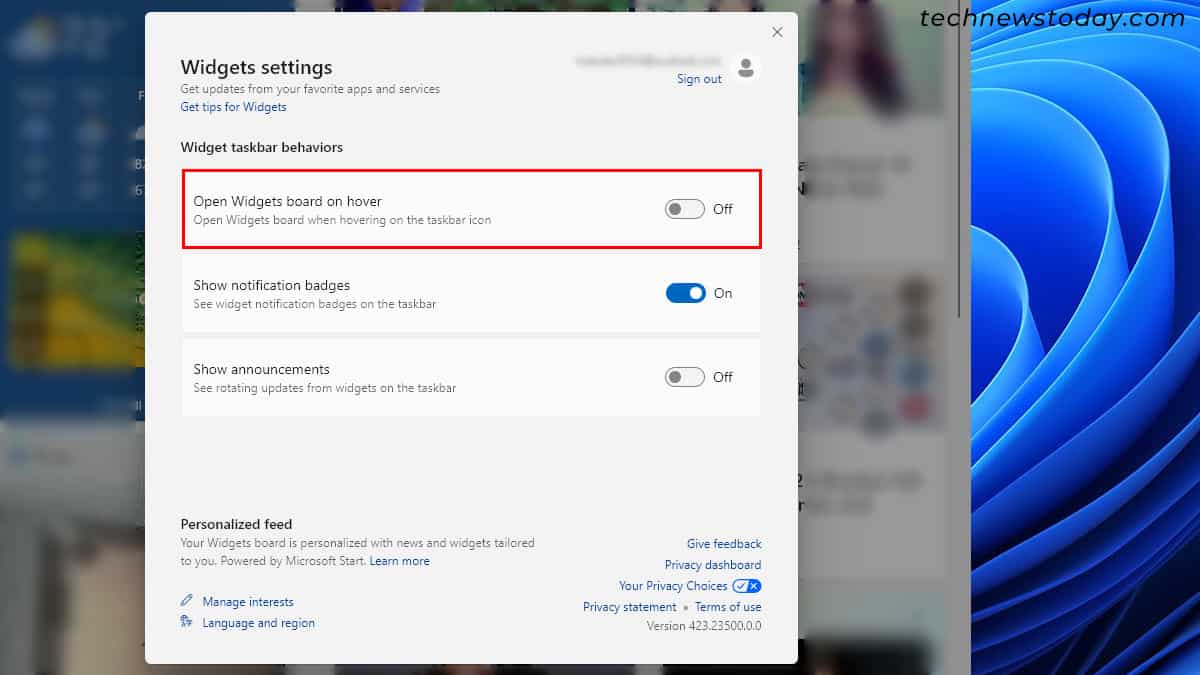1200x675 pixels.
Task: Turn on Open Widgets board on hover
Action: coord(685,209)
